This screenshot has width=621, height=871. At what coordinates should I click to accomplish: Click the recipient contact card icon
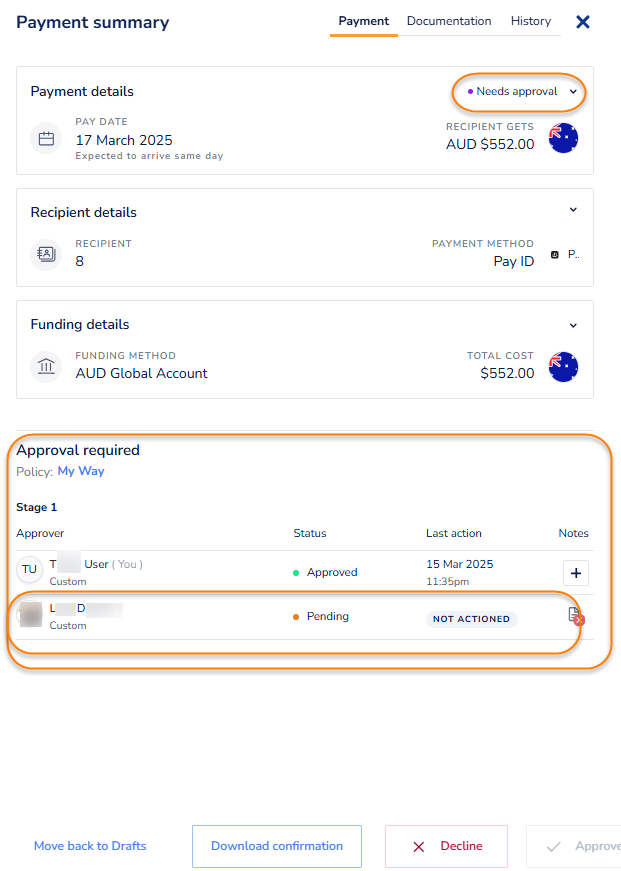click(x=46, y=254)
